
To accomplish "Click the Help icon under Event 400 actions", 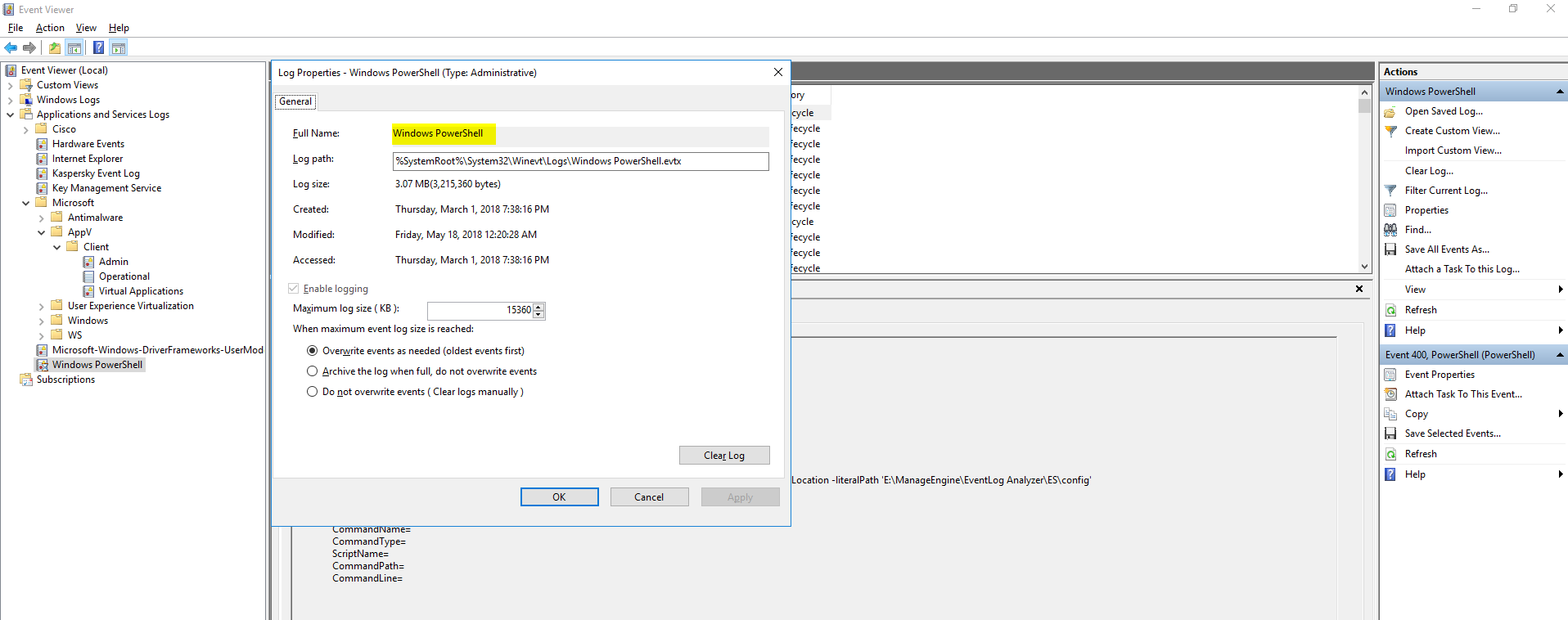I will [x=1390, y=474].
